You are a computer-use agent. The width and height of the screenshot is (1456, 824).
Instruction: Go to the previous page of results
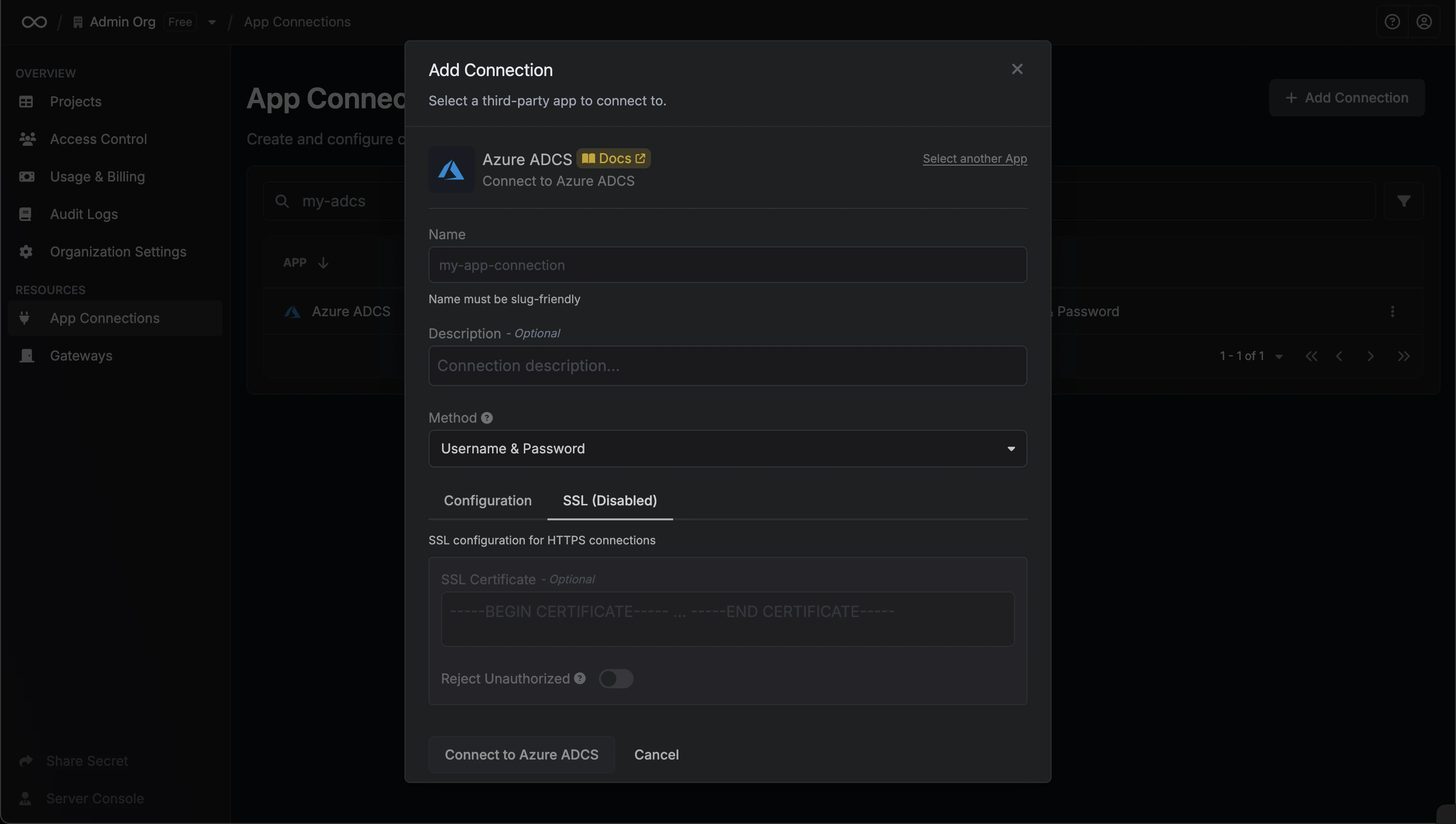(x=1339, y=357)
